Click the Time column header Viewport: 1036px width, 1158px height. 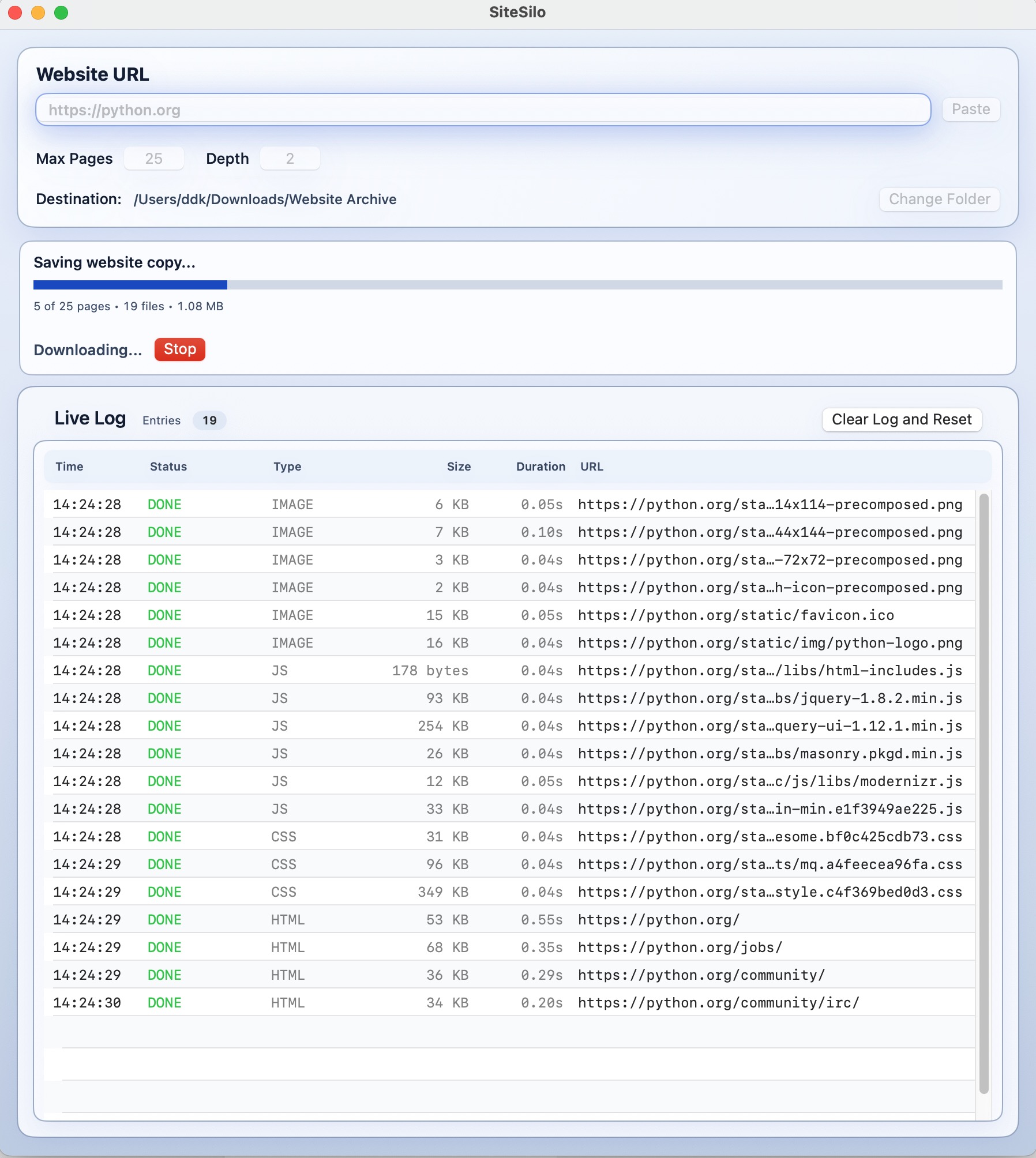click(69, 467)
